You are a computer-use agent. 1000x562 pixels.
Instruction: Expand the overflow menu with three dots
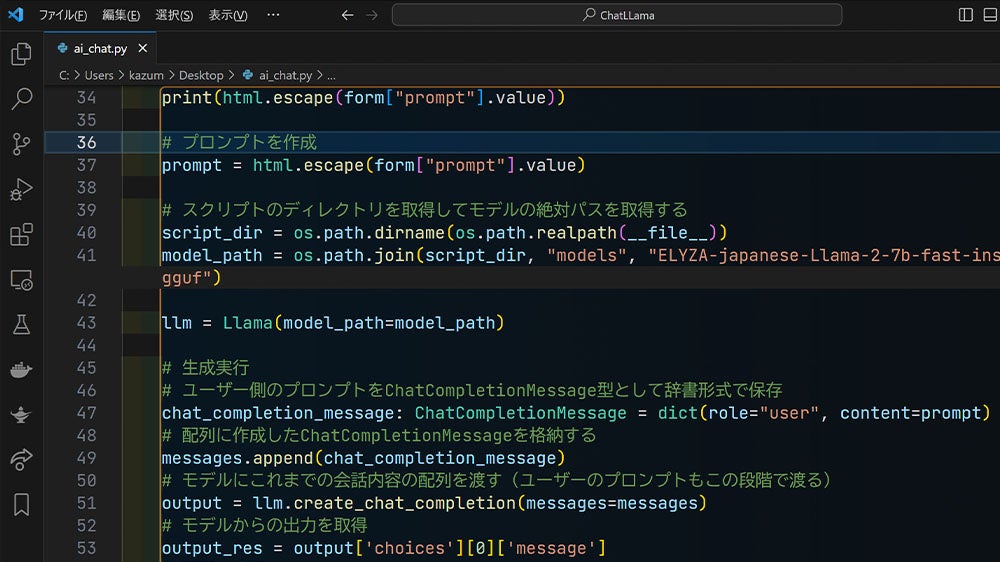pyautogui.click(x=273, y=15)
